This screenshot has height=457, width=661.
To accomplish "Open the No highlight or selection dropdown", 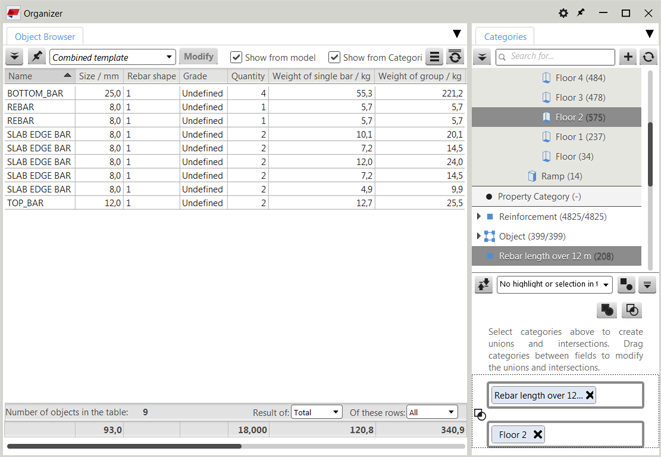I will (x=555, y=284).
